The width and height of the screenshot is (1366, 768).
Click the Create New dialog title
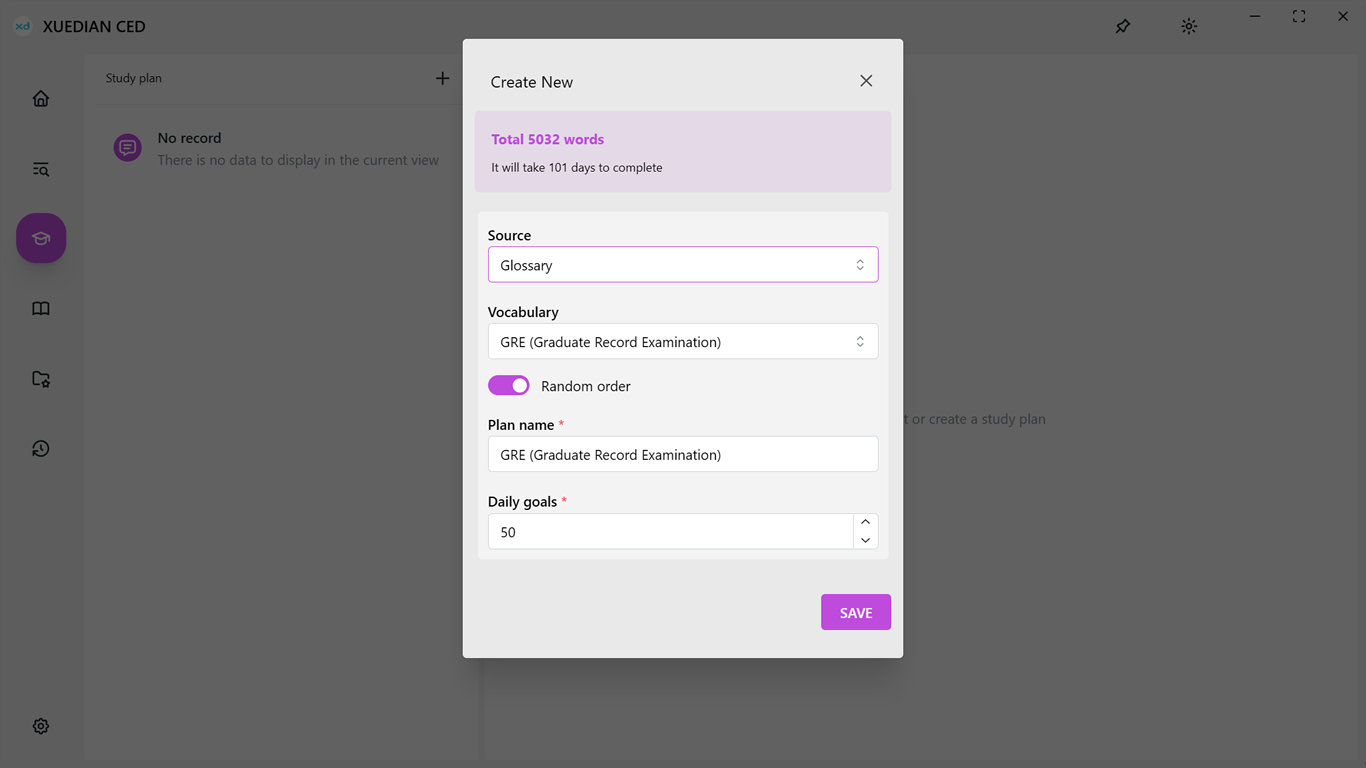coord(532,82)
